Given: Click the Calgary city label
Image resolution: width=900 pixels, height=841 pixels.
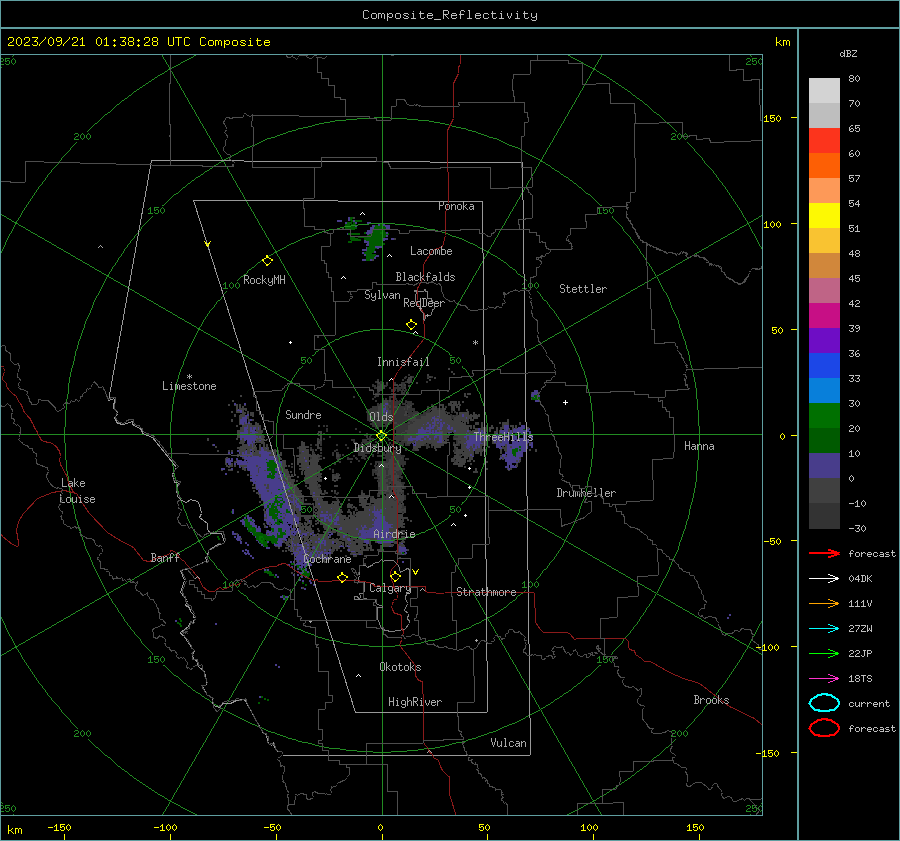Looking at the screenshot, I should pos(390,588).
